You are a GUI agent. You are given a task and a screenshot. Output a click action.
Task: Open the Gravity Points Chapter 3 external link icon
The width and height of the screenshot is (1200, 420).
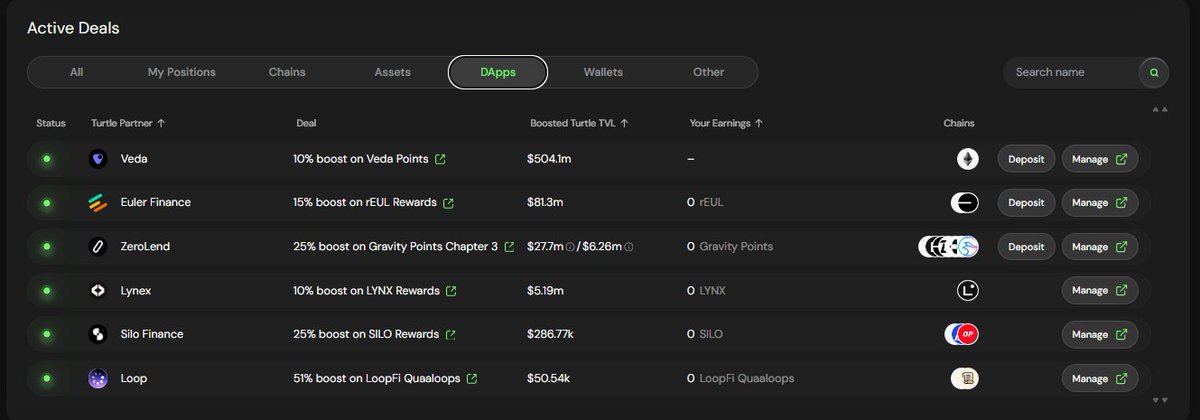pos(509,246)
